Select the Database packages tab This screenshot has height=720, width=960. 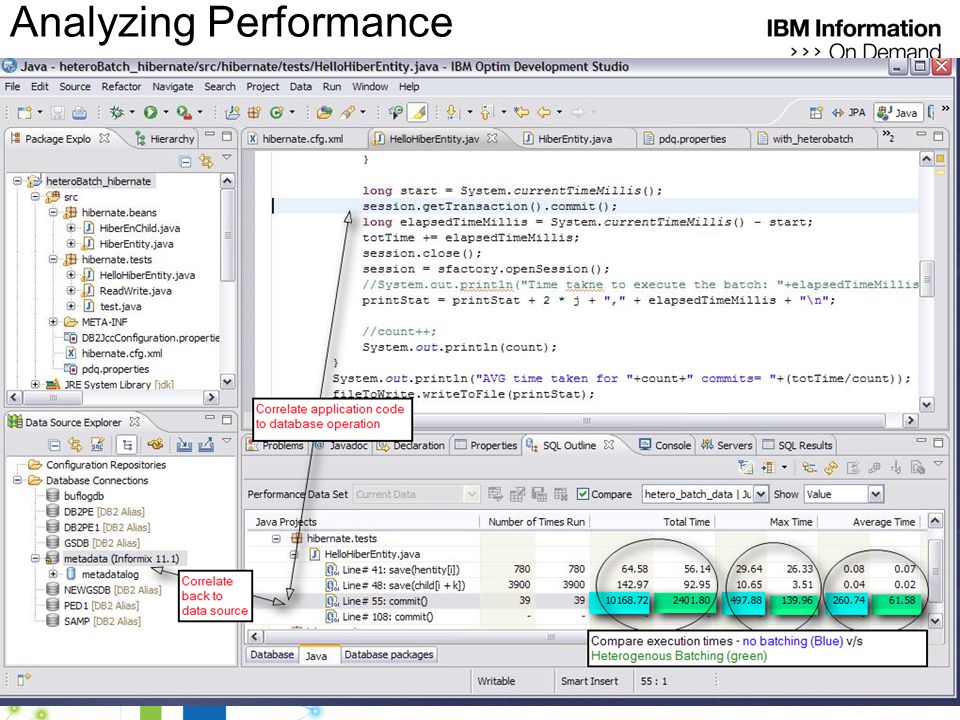pos(389,654)
